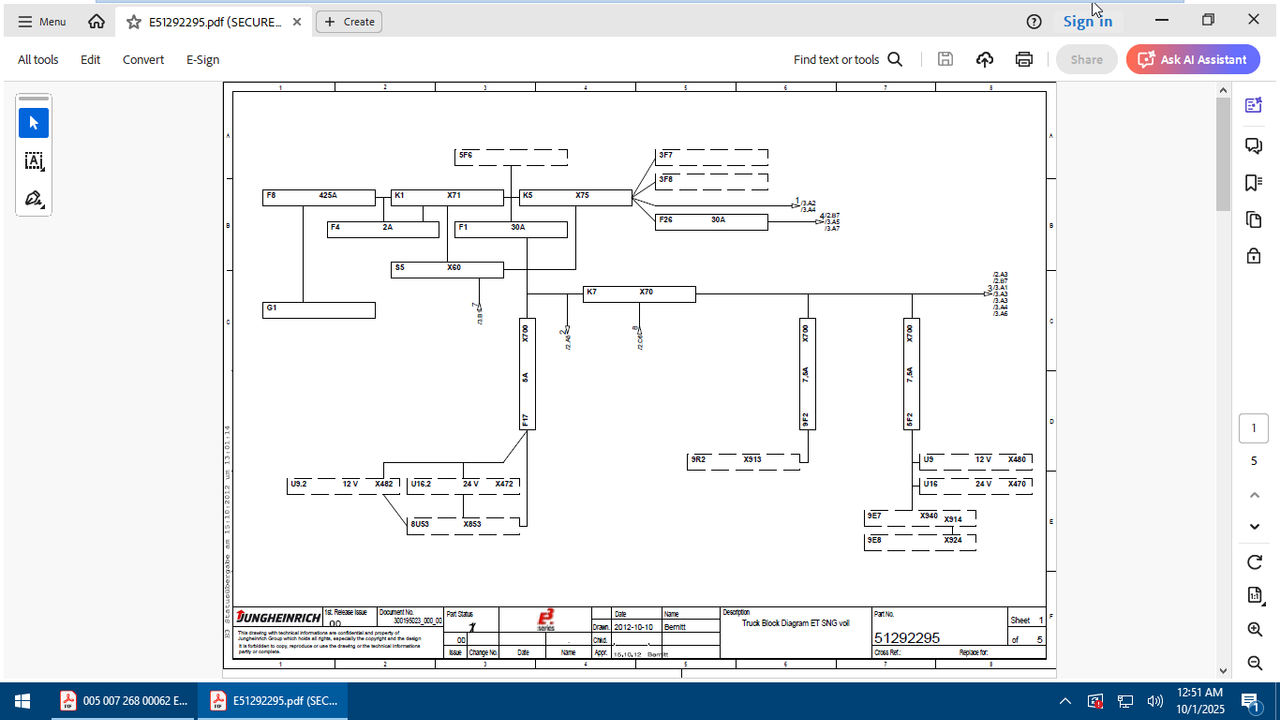Zoom in with the magnifier plus
Screen dimensions: 1280x720
(x=1254, y=629)
